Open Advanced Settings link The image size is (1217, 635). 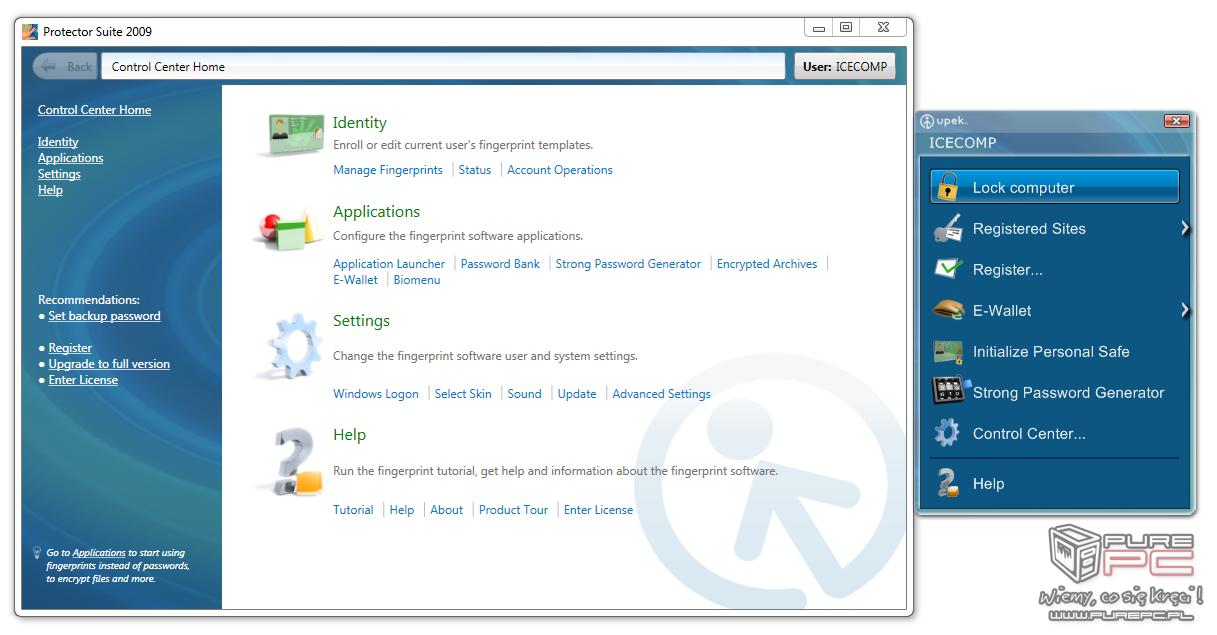(661, 394)
